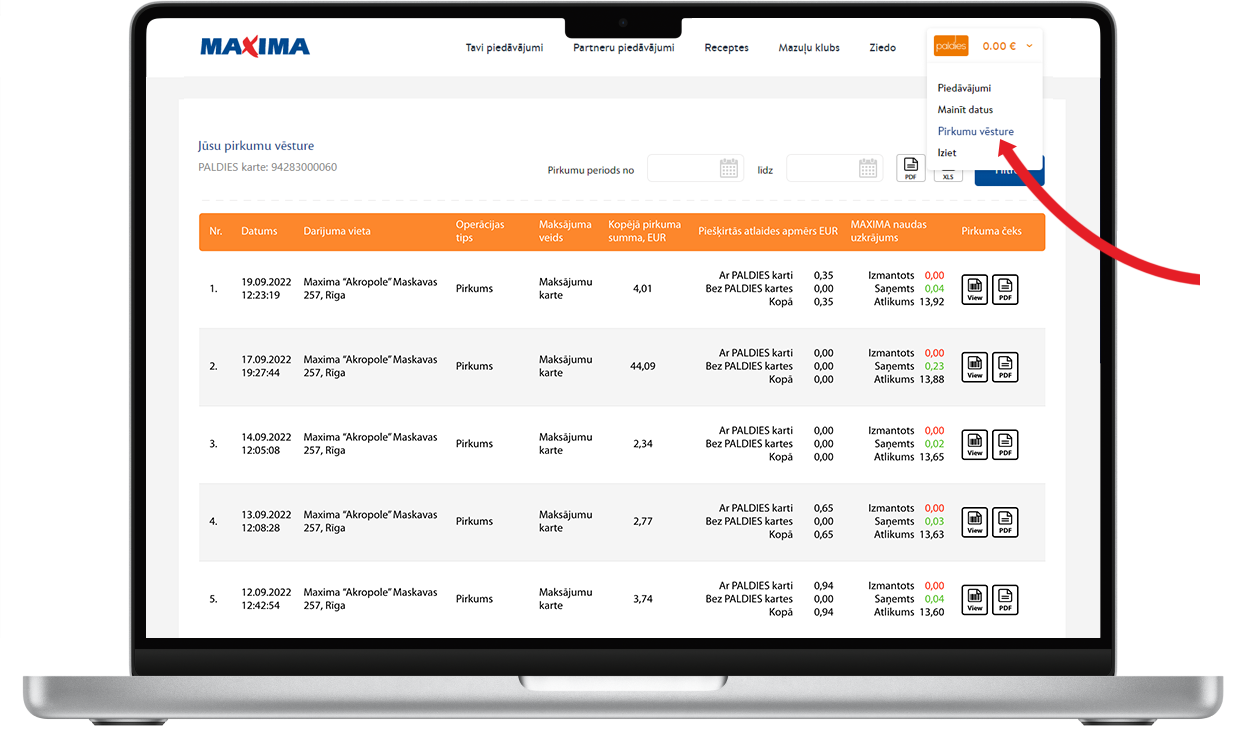1246x733 pixels.
Task: Select the 44,09 purchase amount
Action: click(643, 366)
